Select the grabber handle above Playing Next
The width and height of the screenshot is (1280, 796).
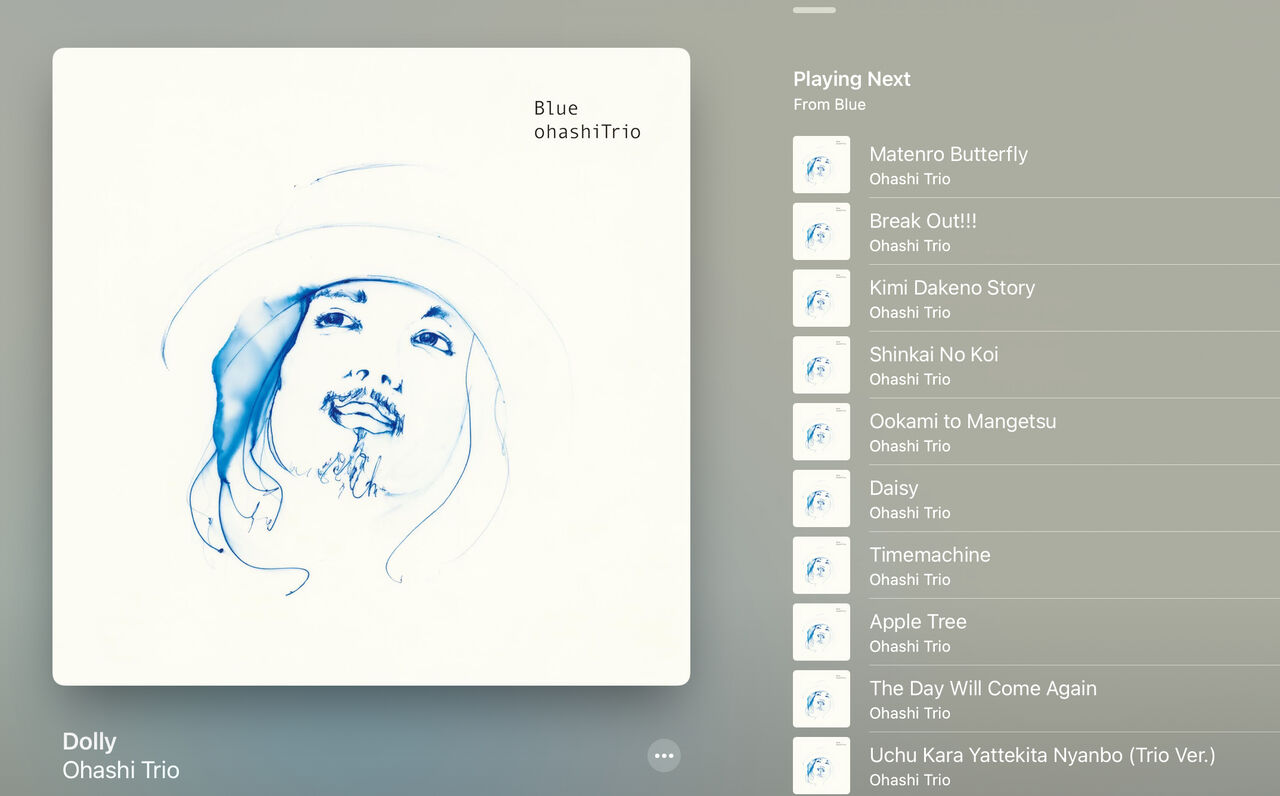click(814, 10)
